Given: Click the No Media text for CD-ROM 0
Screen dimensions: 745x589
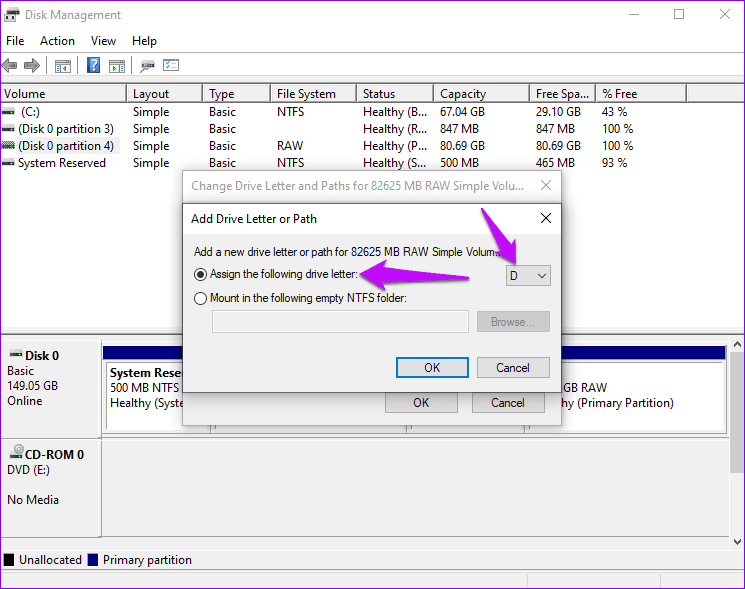Looking at the screenshot, I should tap(33, 500).
